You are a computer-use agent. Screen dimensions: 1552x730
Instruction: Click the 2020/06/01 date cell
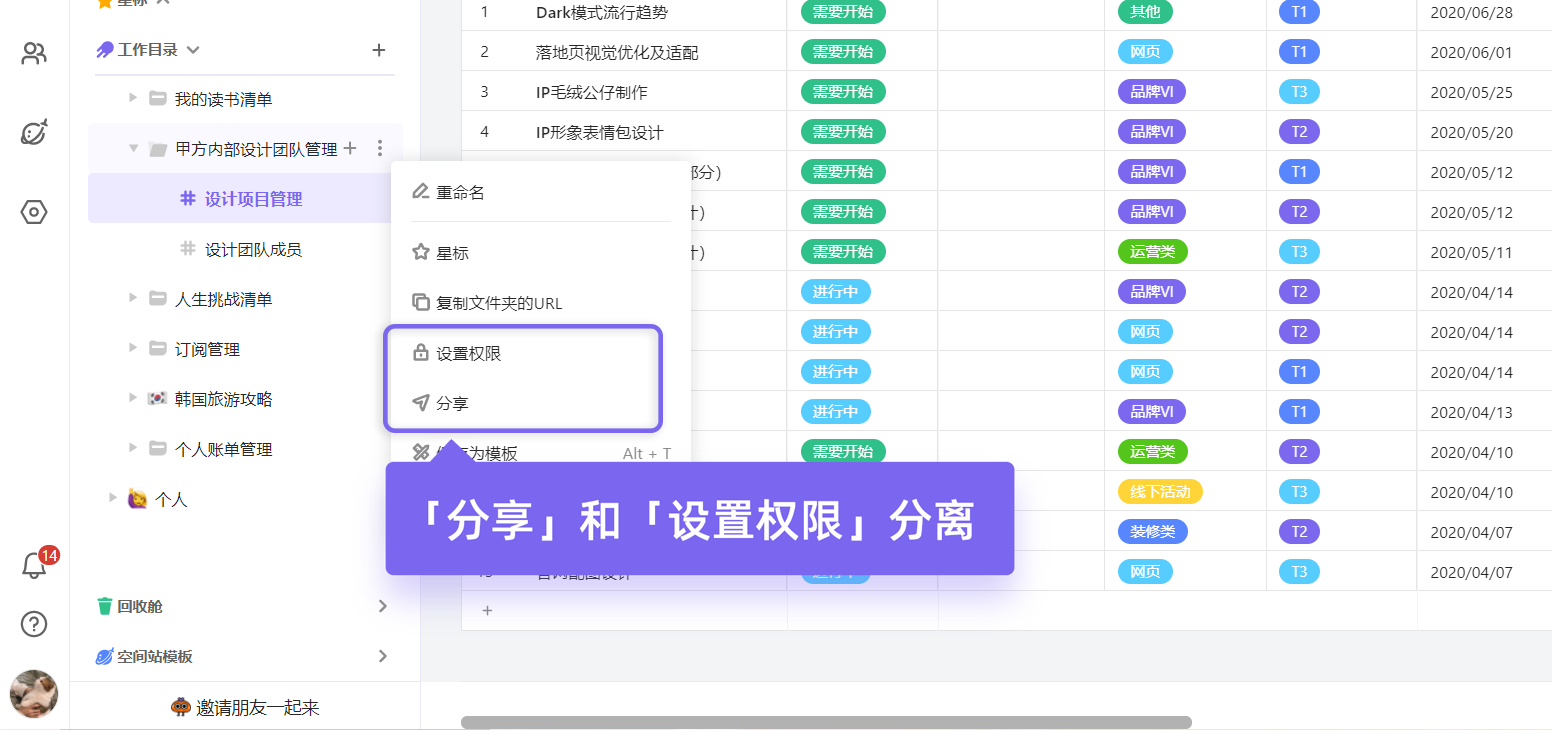[1471, 52]
